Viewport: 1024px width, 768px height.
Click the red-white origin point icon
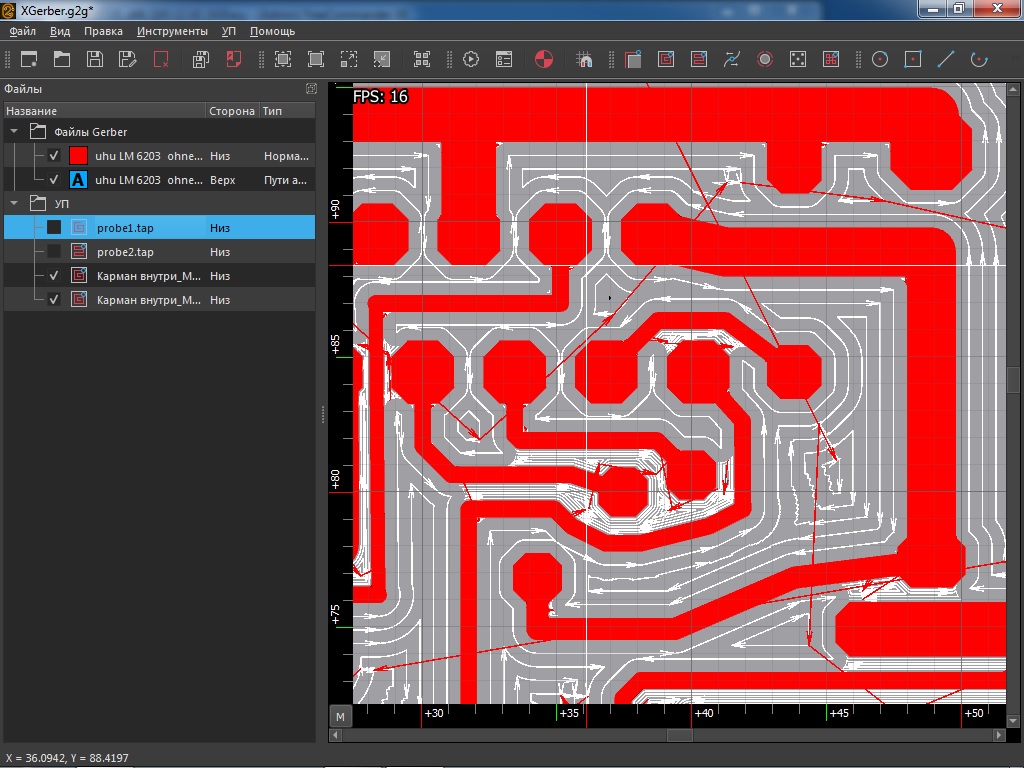544,59
